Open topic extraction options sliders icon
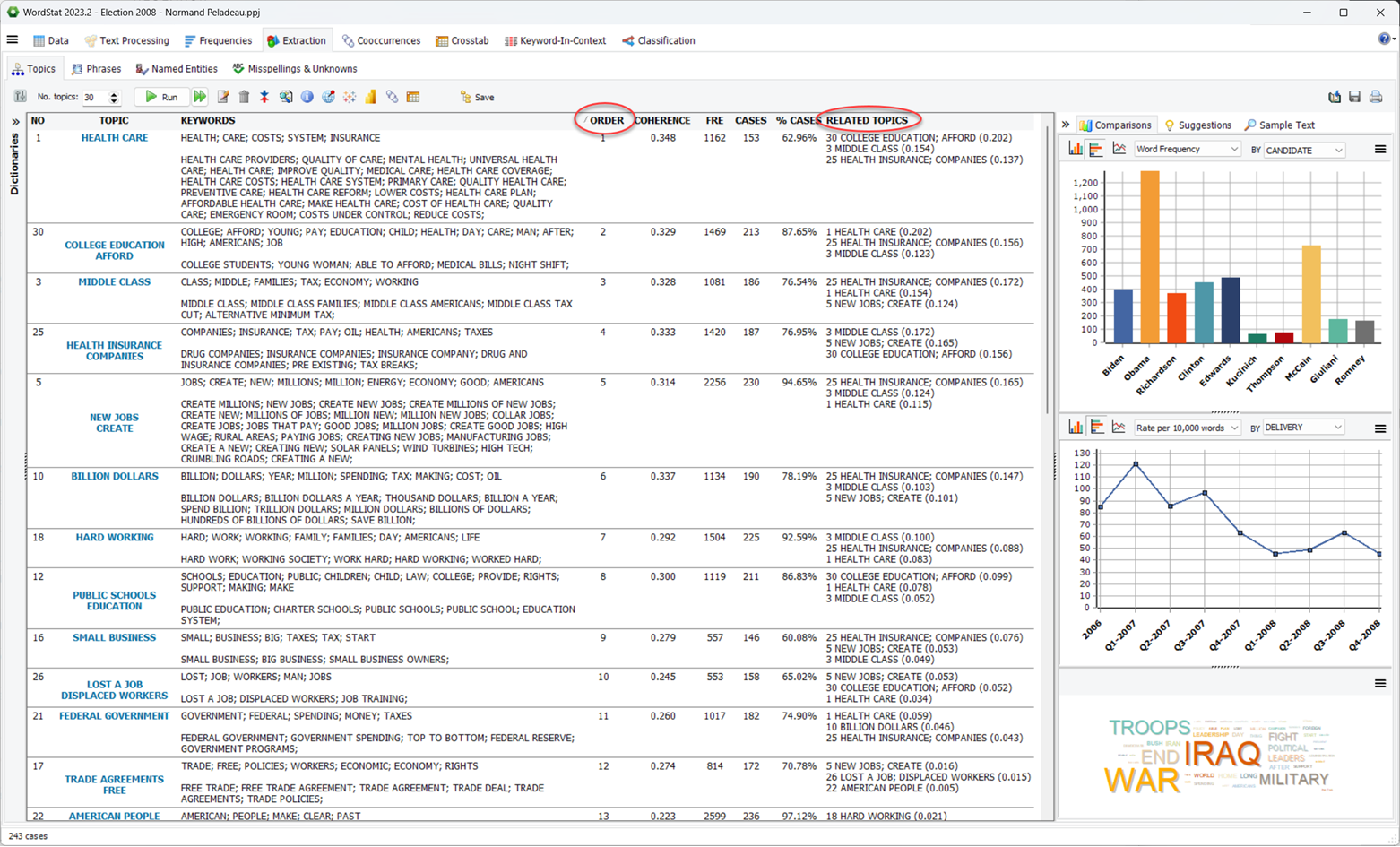The image size is (1400, 847). [x=20, y=97]
